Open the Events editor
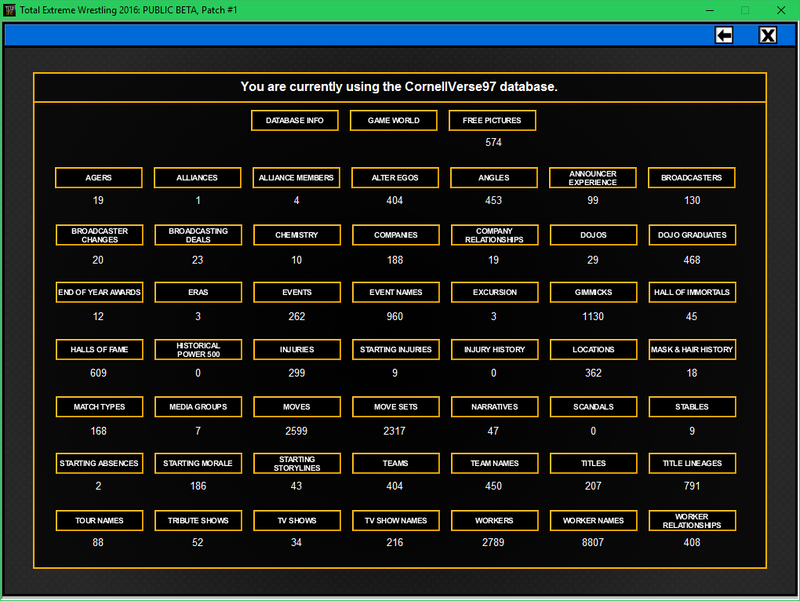 point(297,292)
